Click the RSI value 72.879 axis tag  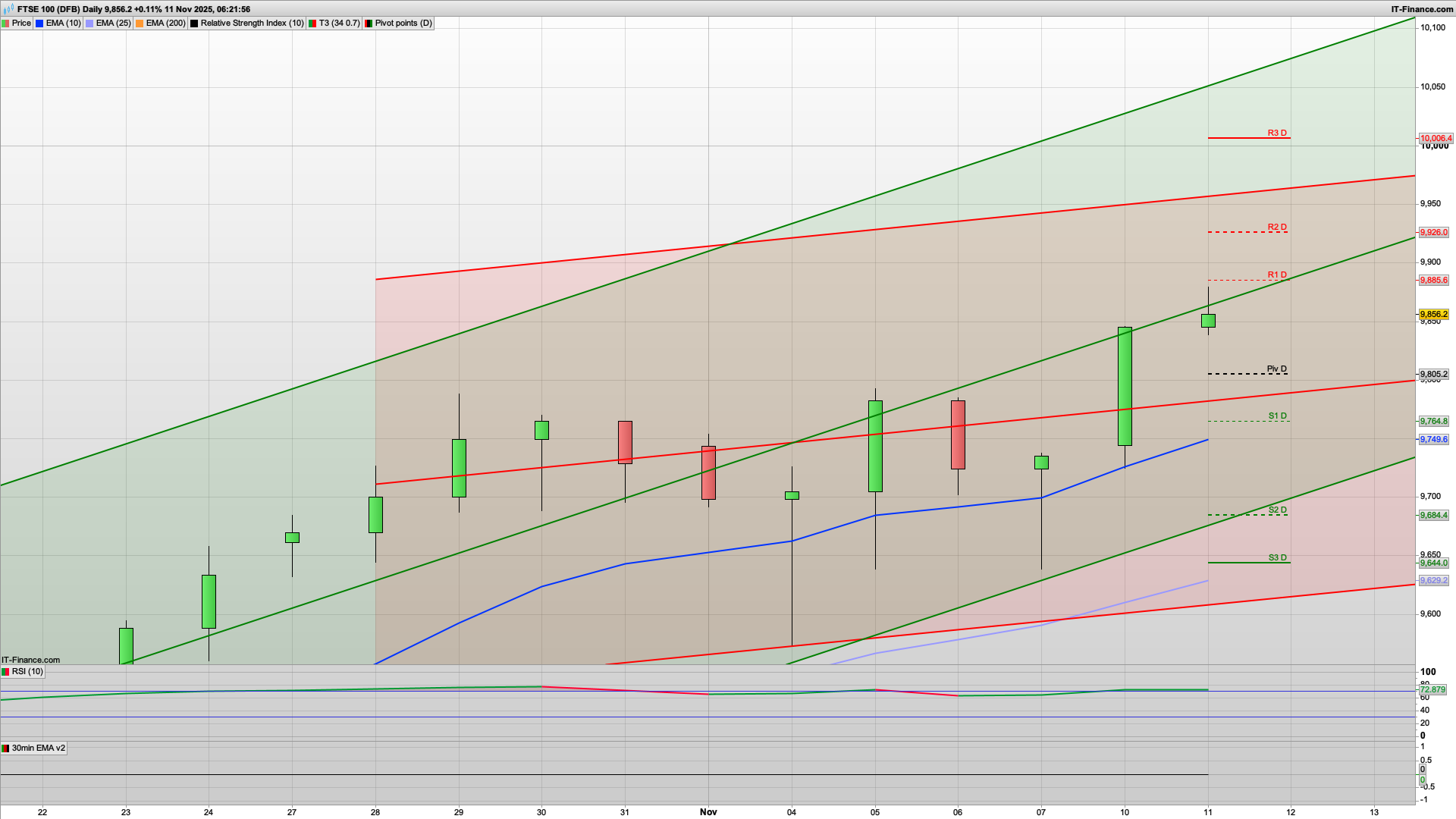[x=1432, y=690]
